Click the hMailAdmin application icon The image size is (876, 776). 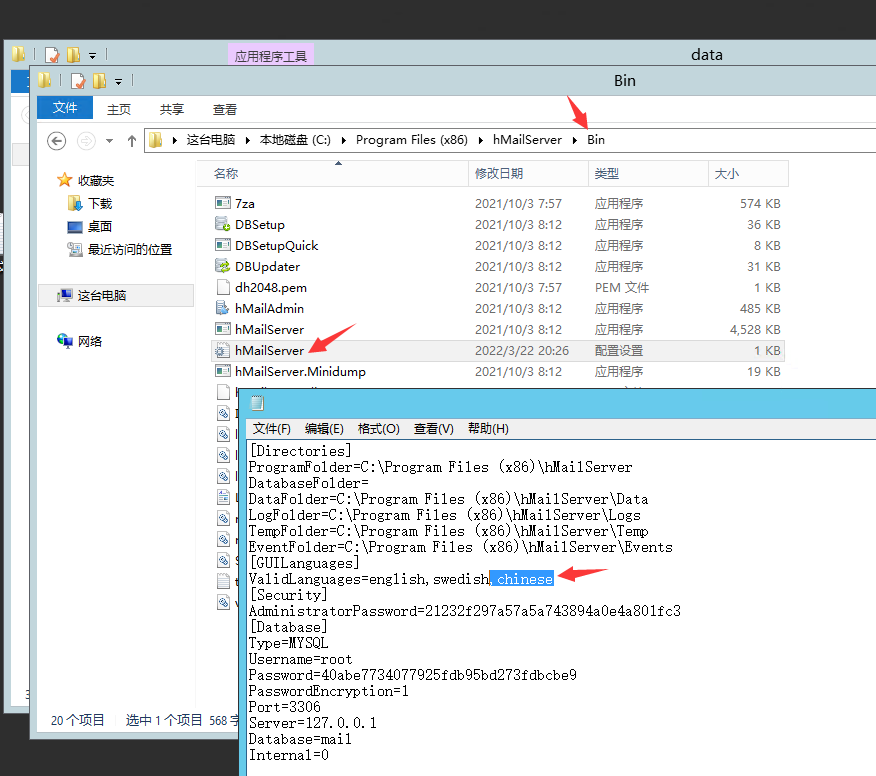click(x=223, y=308)
